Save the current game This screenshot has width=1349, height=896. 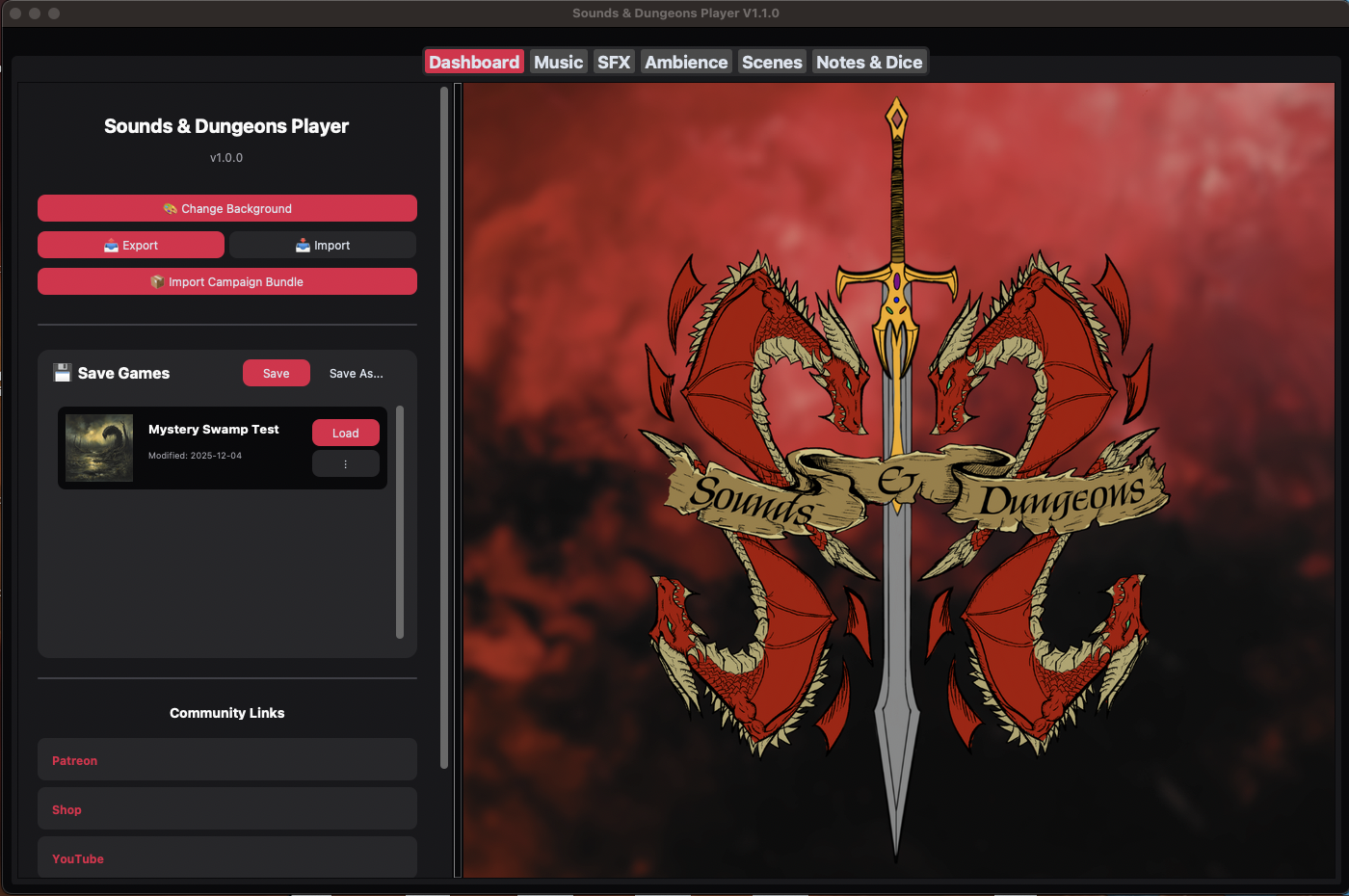277,373
